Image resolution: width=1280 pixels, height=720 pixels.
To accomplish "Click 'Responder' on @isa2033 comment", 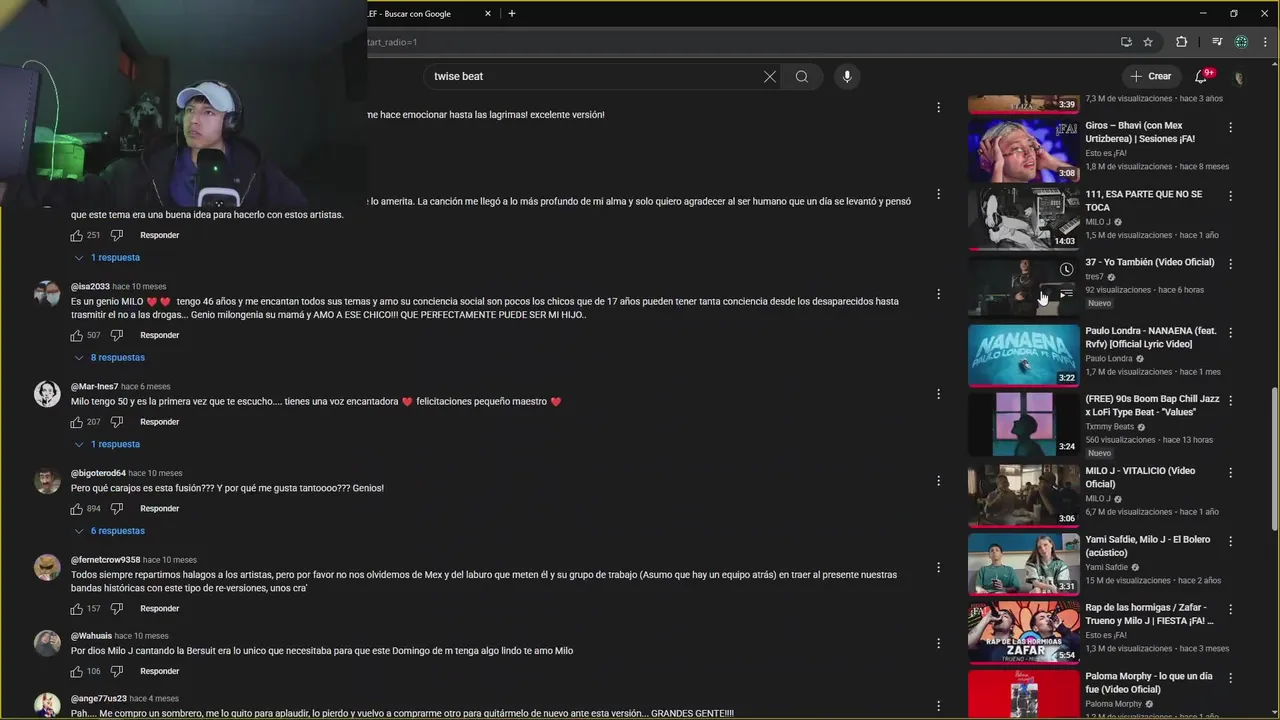I will point(159,335).
